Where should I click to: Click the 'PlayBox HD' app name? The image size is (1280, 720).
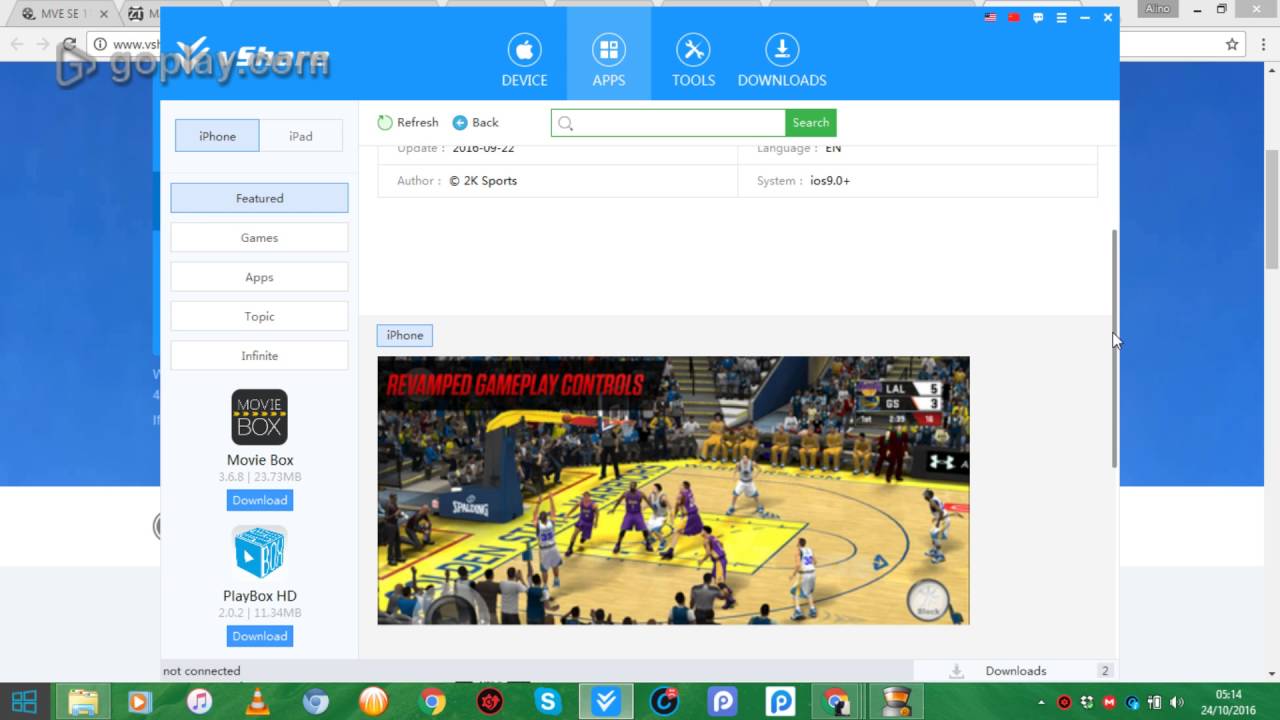[x=260, y=596]
